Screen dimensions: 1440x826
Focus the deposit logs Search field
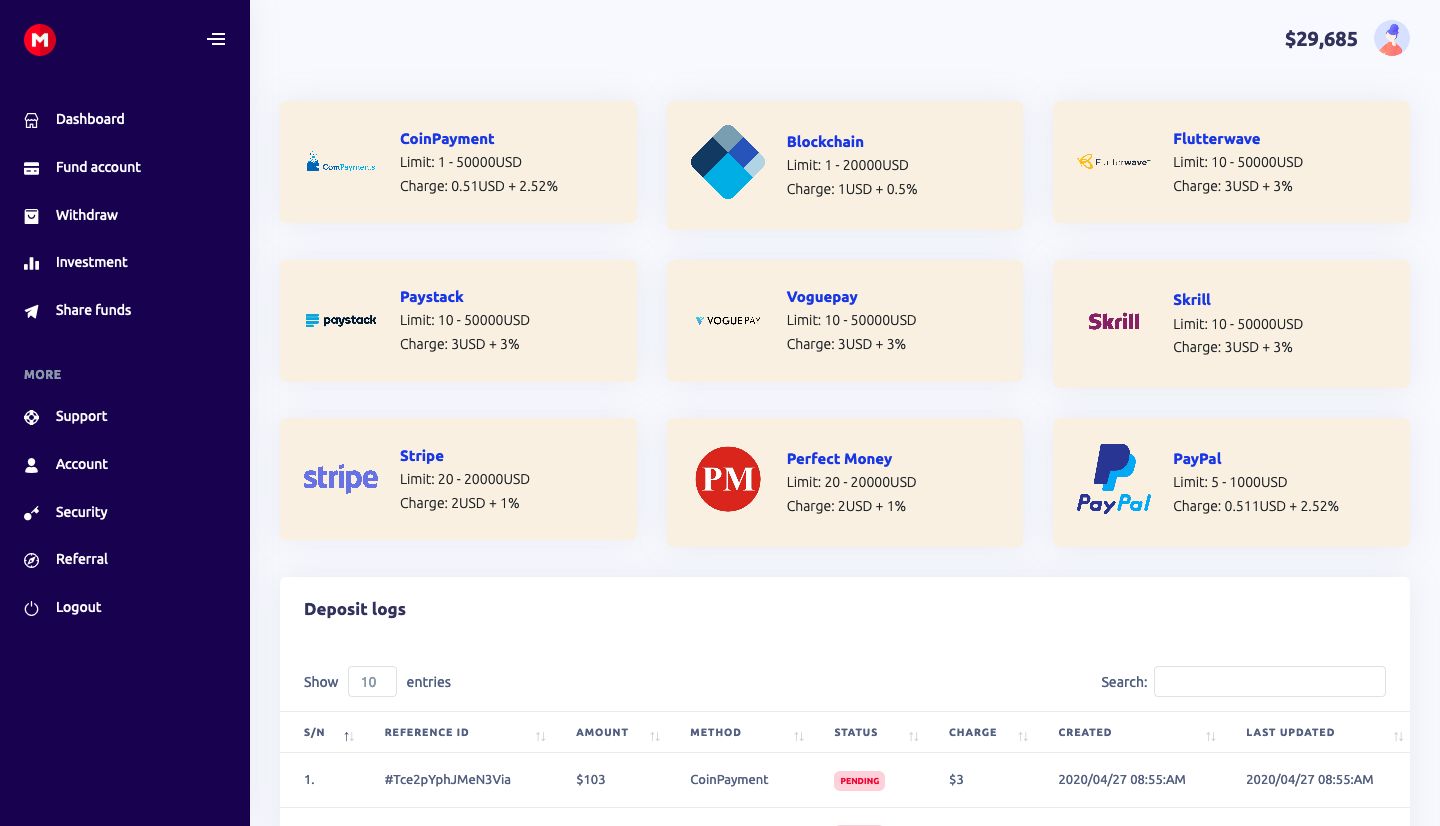tap(1270, 681)
